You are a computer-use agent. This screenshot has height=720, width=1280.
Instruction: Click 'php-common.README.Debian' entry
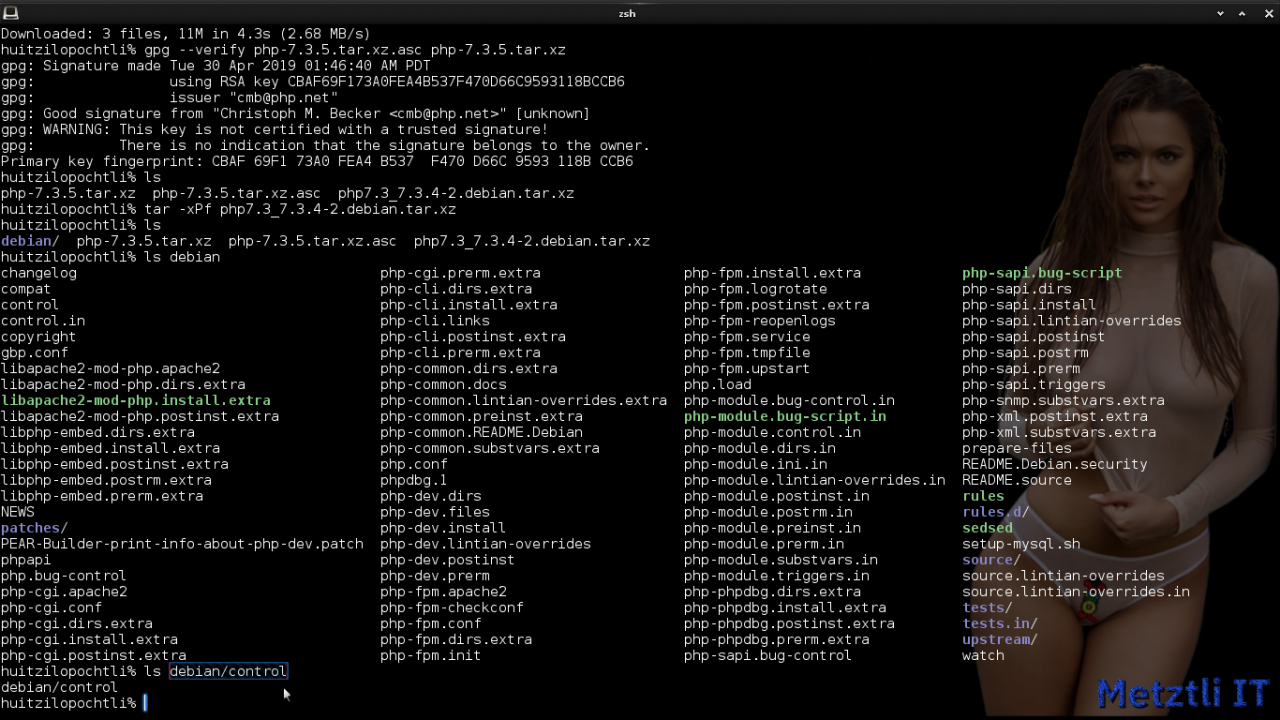click(482, 433)
